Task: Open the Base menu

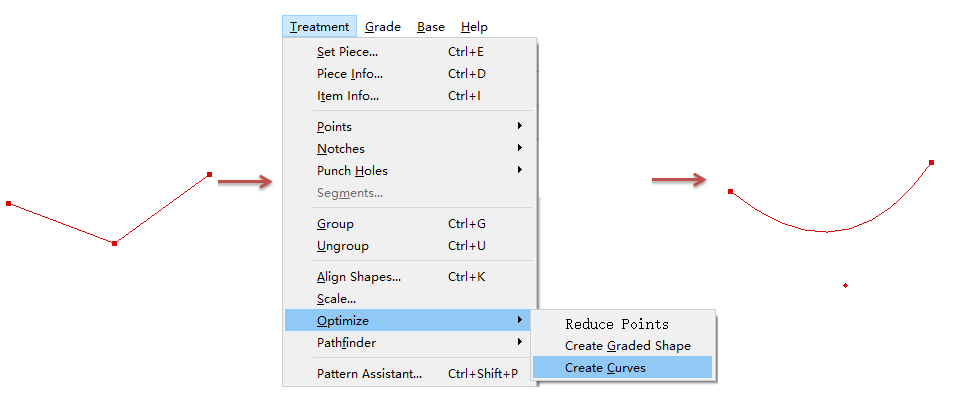Action: coord(431,27)
